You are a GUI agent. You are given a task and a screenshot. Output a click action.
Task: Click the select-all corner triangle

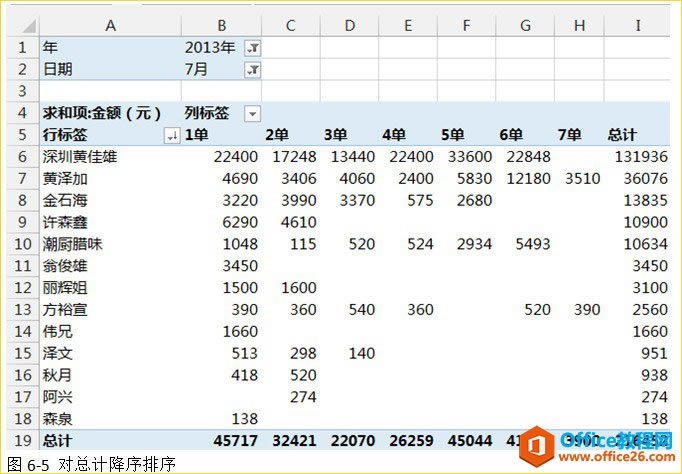(29, 26)
